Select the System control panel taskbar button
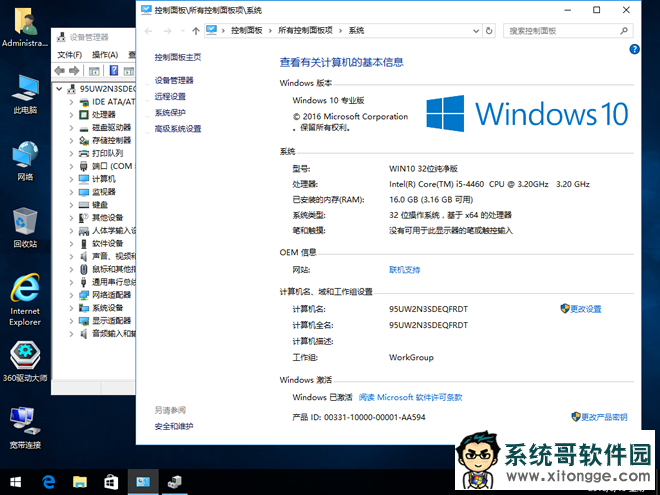This screenshot has height=495, width=660. click(x=143, y=482)
